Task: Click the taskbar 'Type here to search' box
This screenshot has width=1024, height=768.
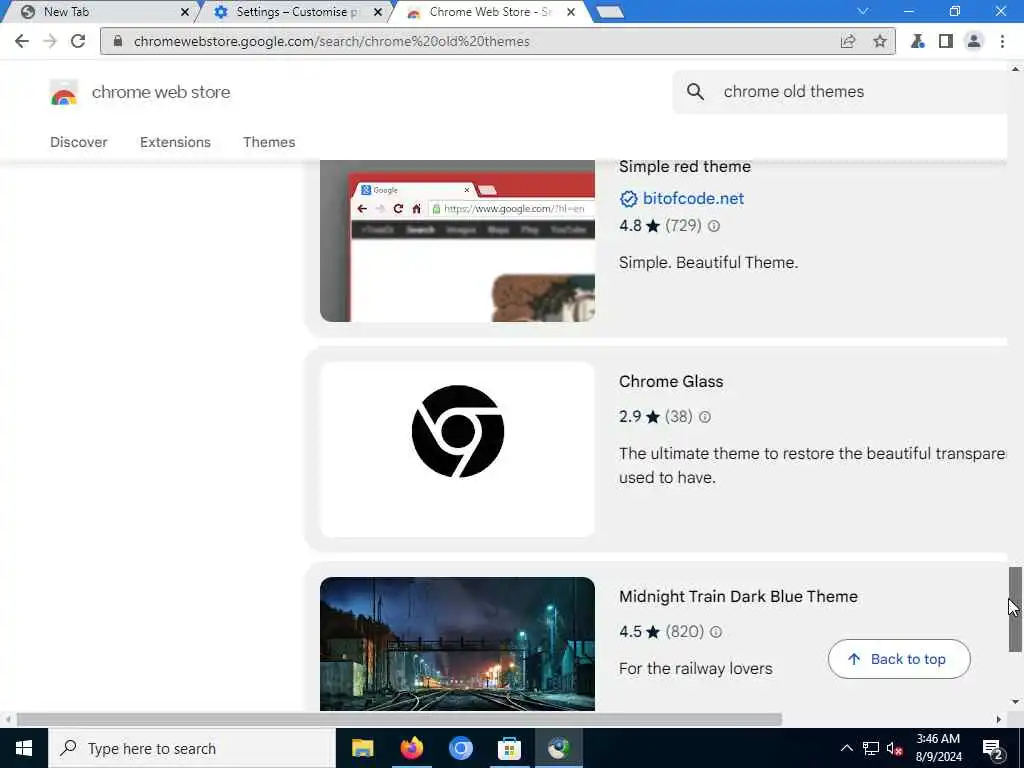Action: 191,748
